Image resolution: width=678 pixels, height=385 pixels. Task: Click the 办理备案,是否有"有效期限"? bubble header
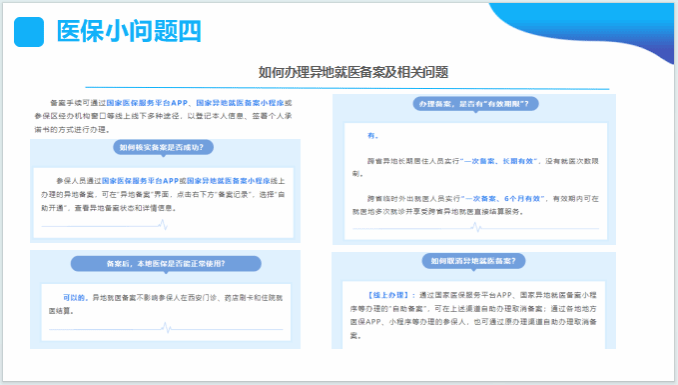(476, 104)
